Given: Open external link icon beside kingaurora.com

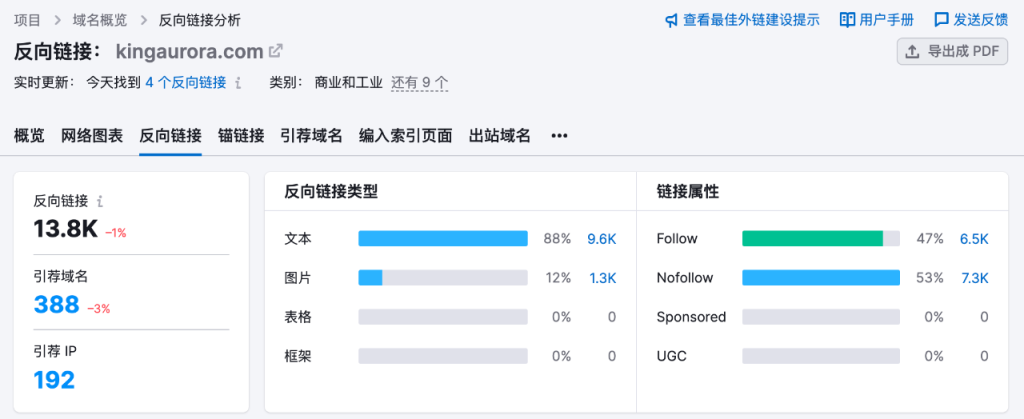Looking at the screenshot, I should tap(276, 50).
